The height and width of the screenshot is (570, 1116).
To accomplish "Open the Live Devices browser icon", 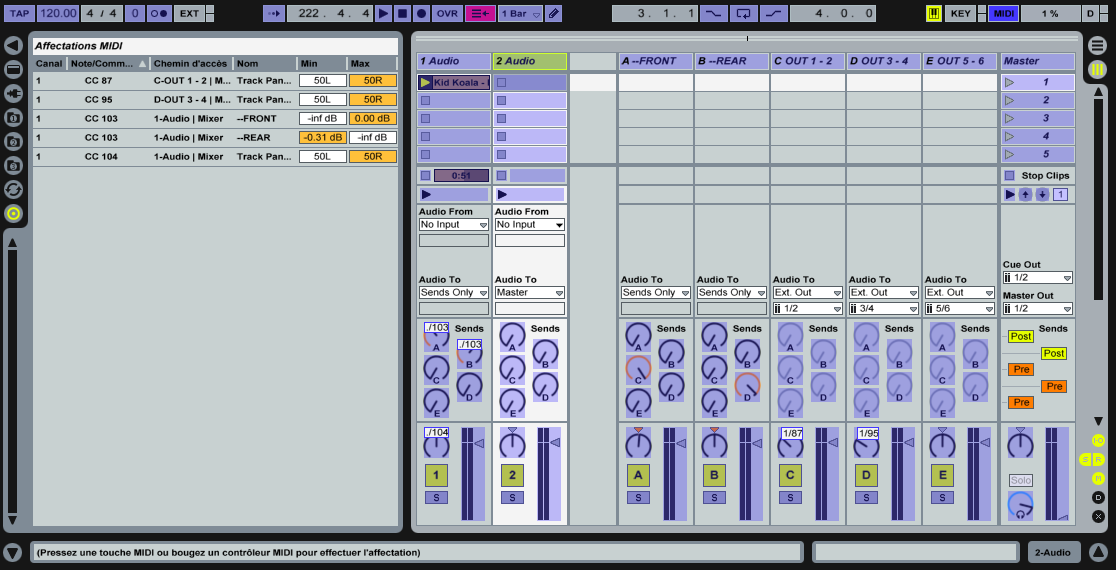I will 13,69.
